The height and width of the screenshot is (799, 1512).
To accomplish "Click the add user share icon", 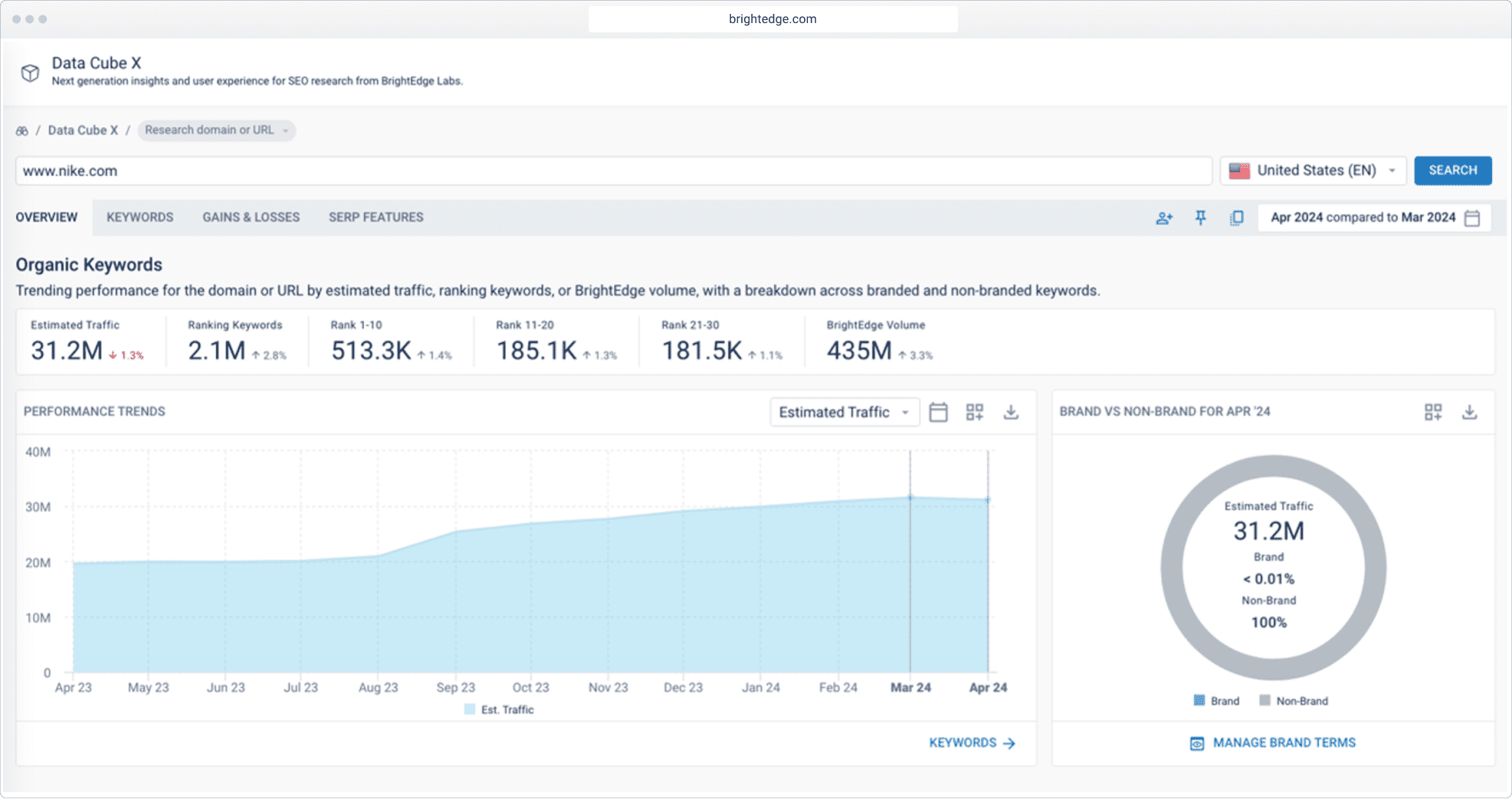I will (x=1164, y=218).
